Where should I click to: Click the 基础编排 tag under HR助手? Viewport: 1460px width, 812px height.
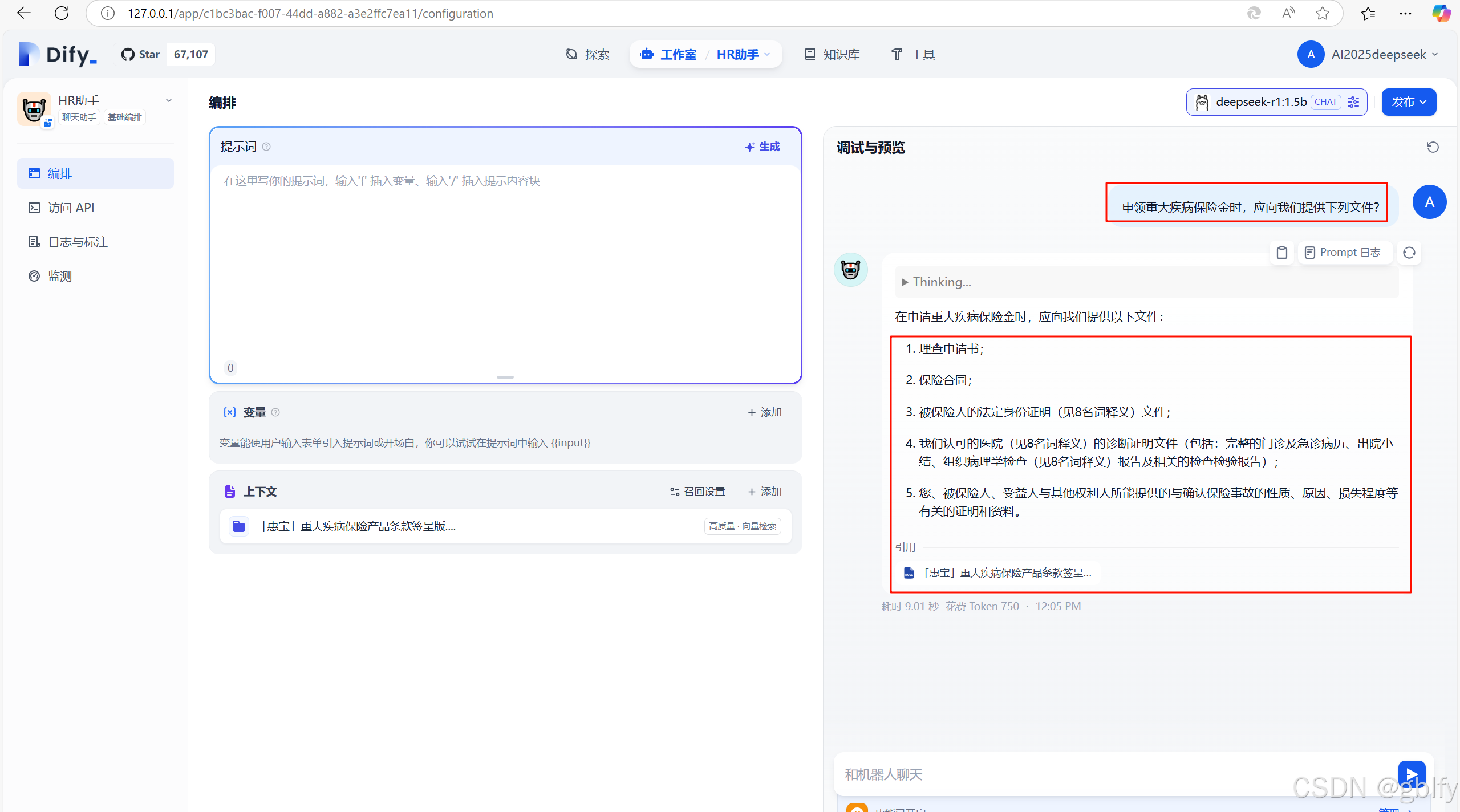125,117
